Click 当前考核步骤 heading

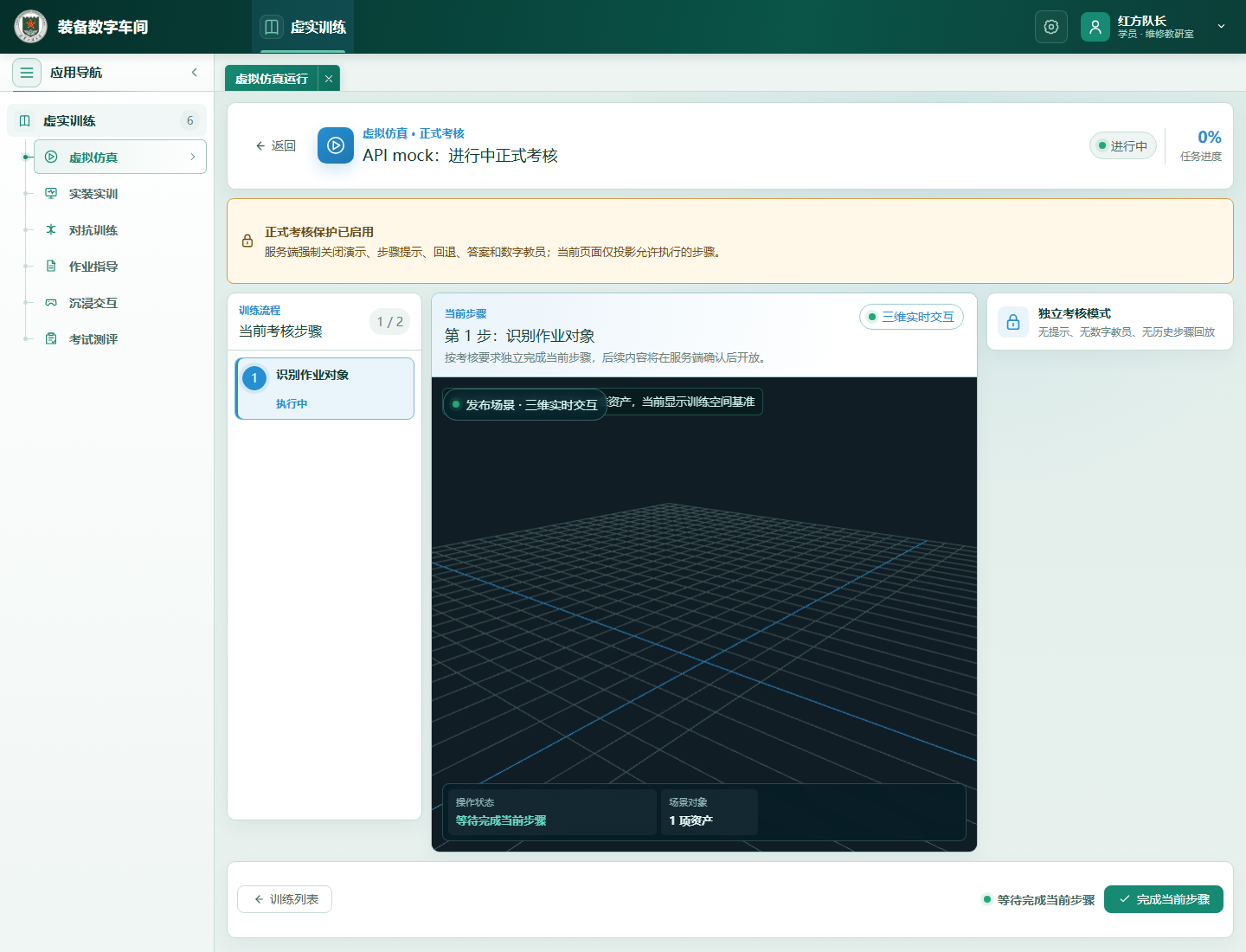280,331
